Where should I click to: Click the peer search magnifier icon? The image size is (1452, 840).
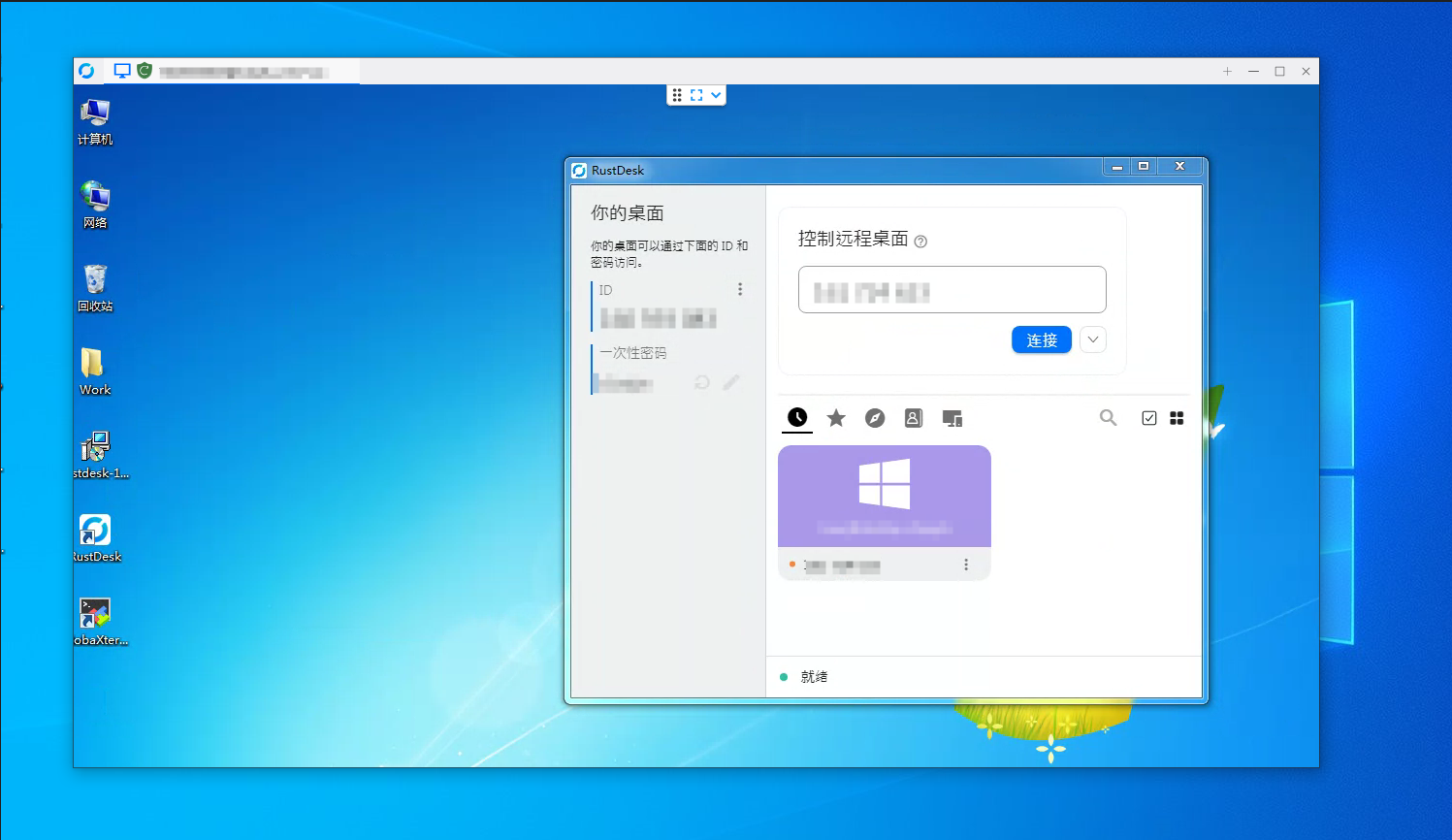pos(1108,417)
